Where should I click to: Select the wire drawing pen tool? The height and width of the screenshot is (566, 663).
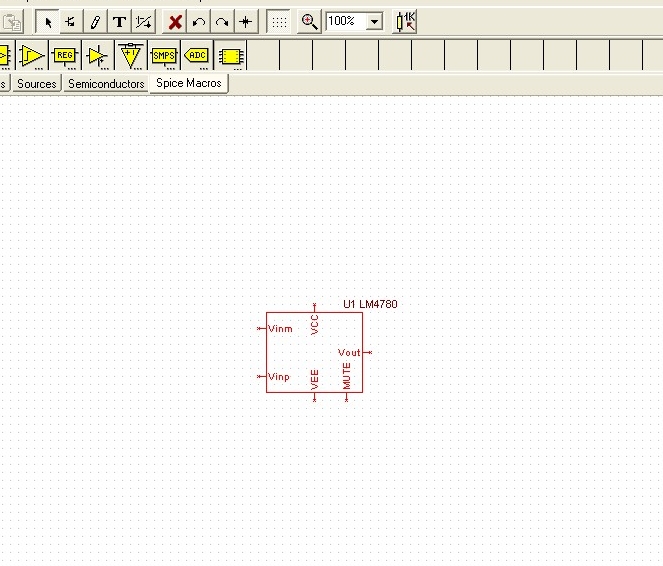click(95, 22)
